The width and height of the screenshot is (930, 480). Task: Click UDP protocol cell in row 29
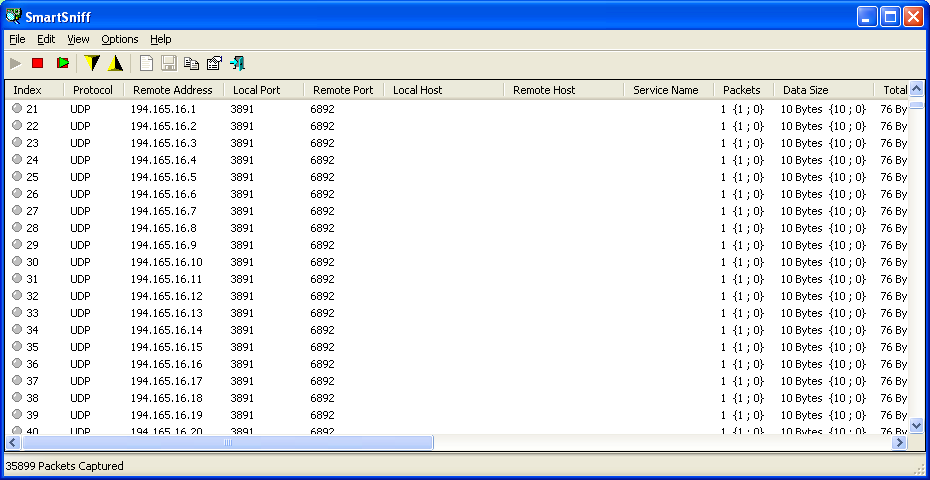tap(80, 245)
